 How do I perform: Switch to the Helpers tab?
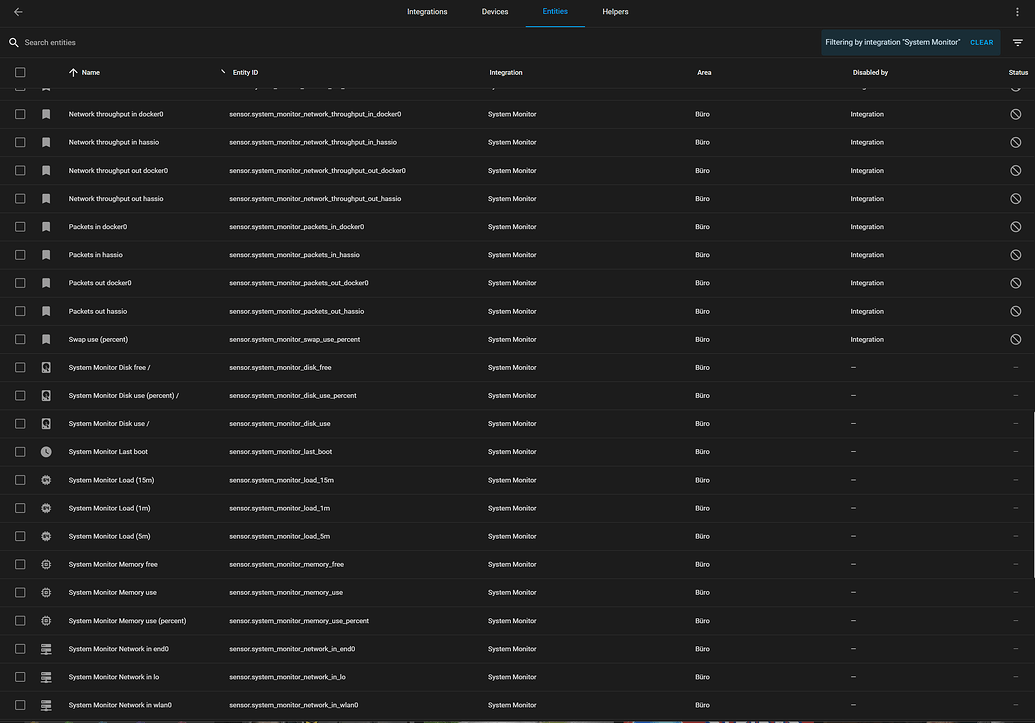615,12
